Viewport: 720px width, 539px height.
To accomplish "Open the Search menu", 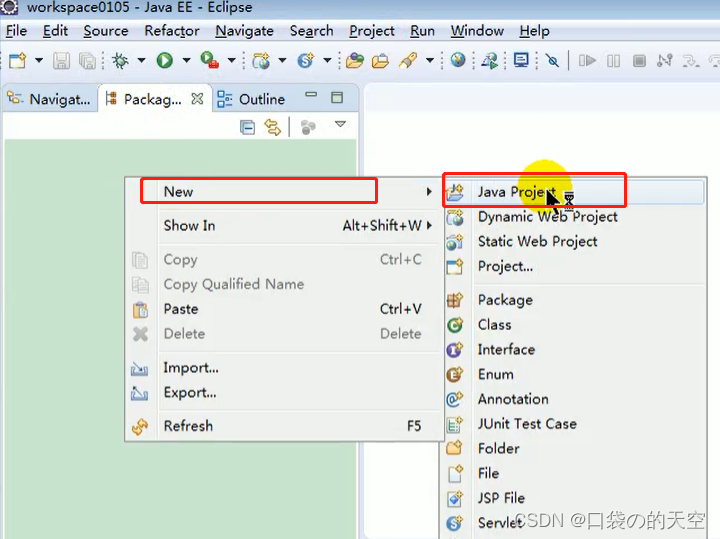I will coord(311,31).
